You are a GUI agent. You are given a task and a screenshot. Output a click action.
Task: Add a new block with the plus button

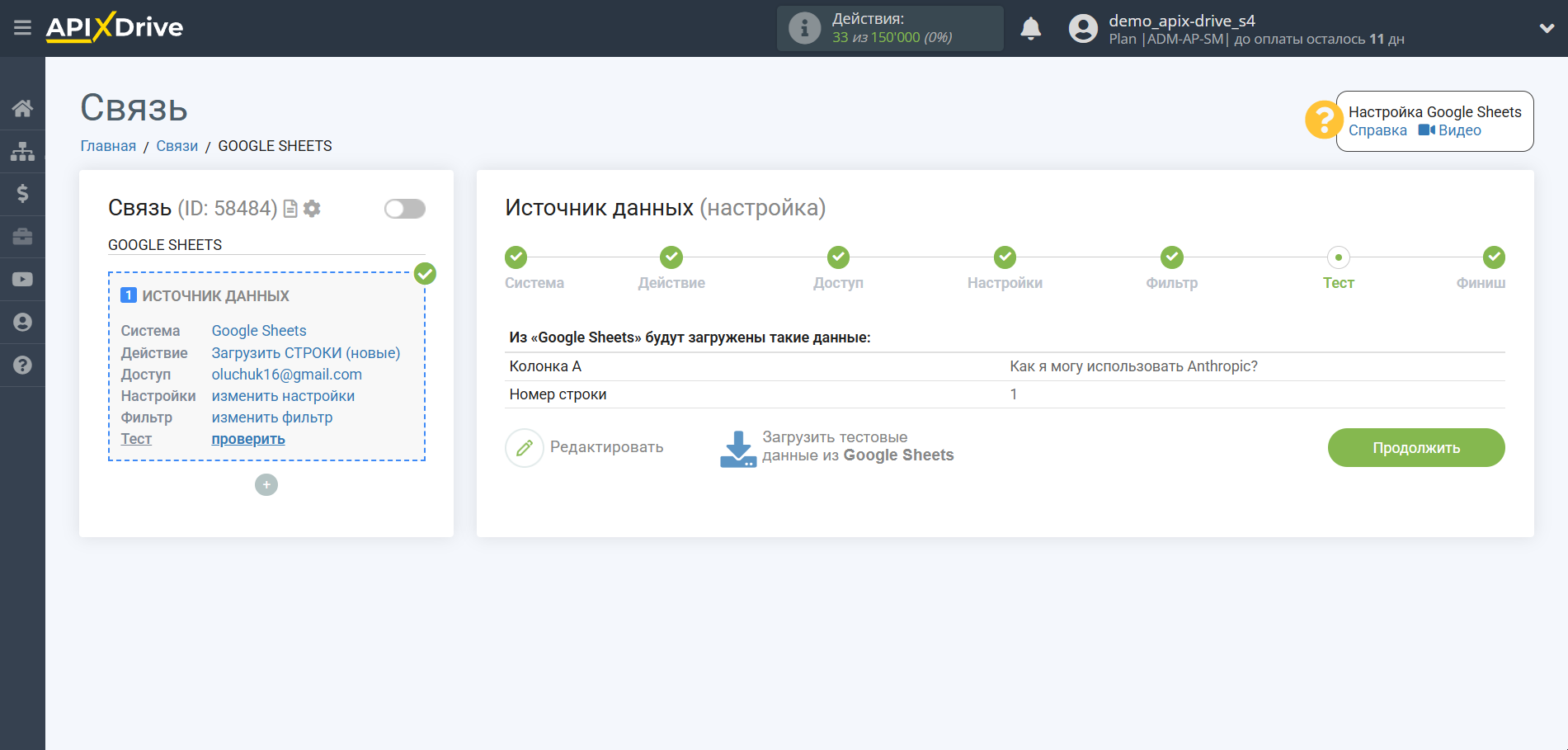point(266,485)
